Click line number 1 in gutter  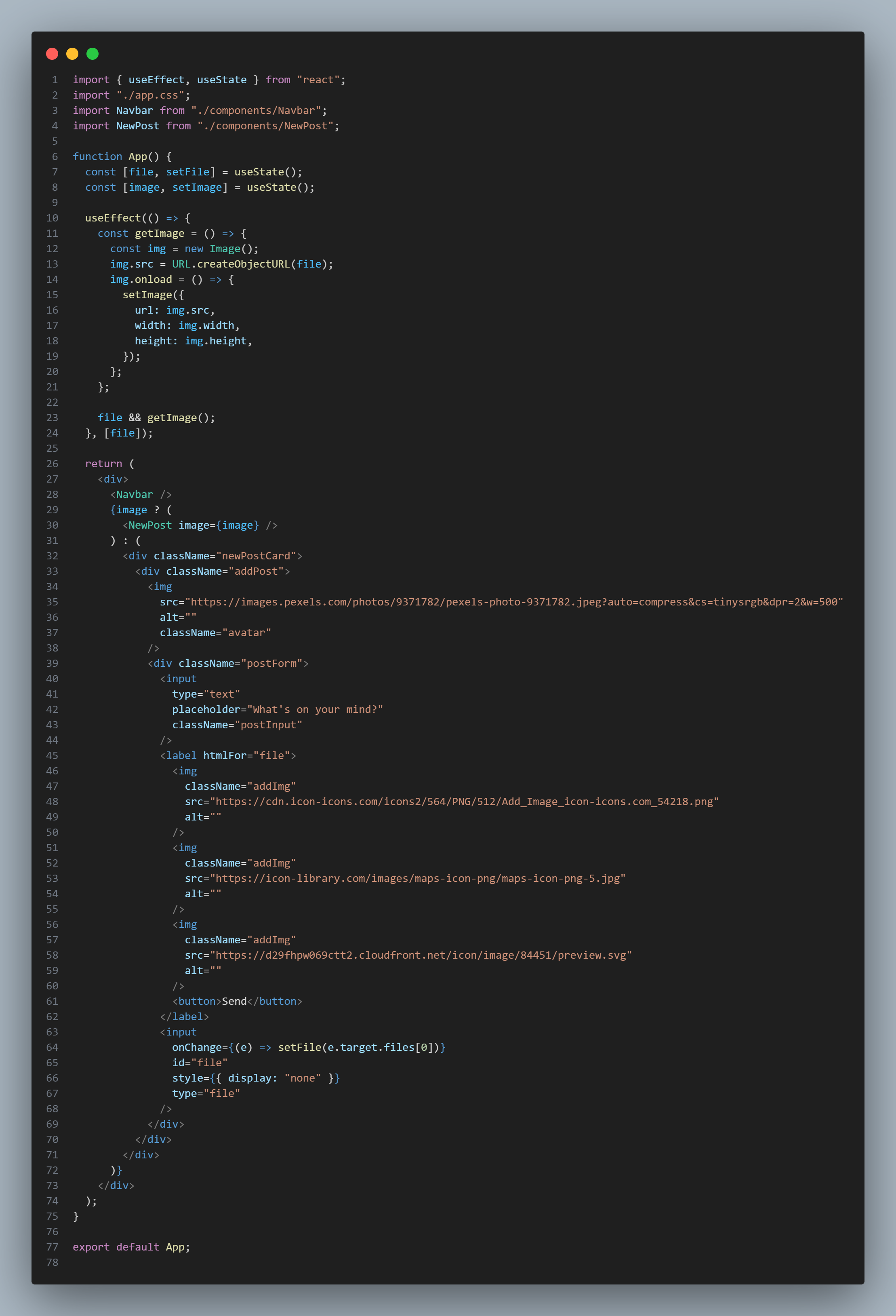pos(55,80)
